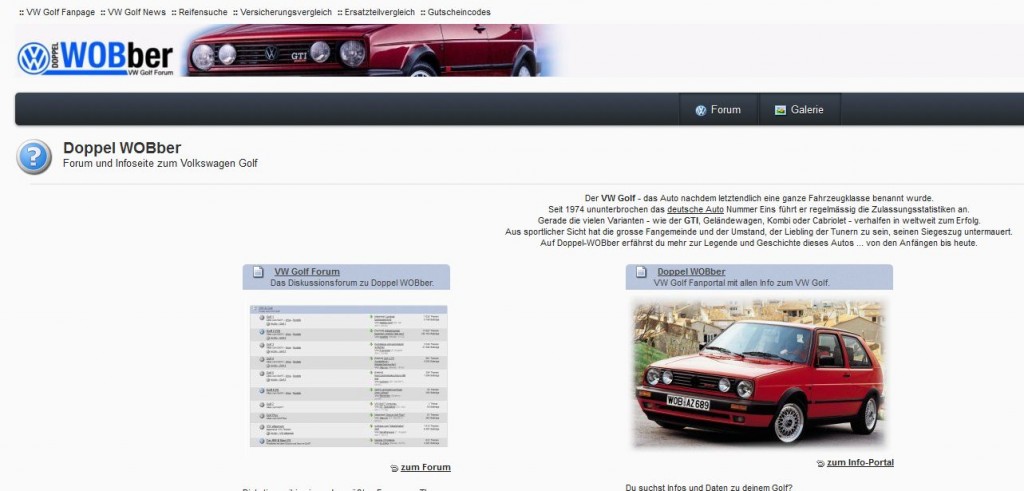
Task: Click the blue question mark icon
Action: pyautogui.click(x=34, y=157)
